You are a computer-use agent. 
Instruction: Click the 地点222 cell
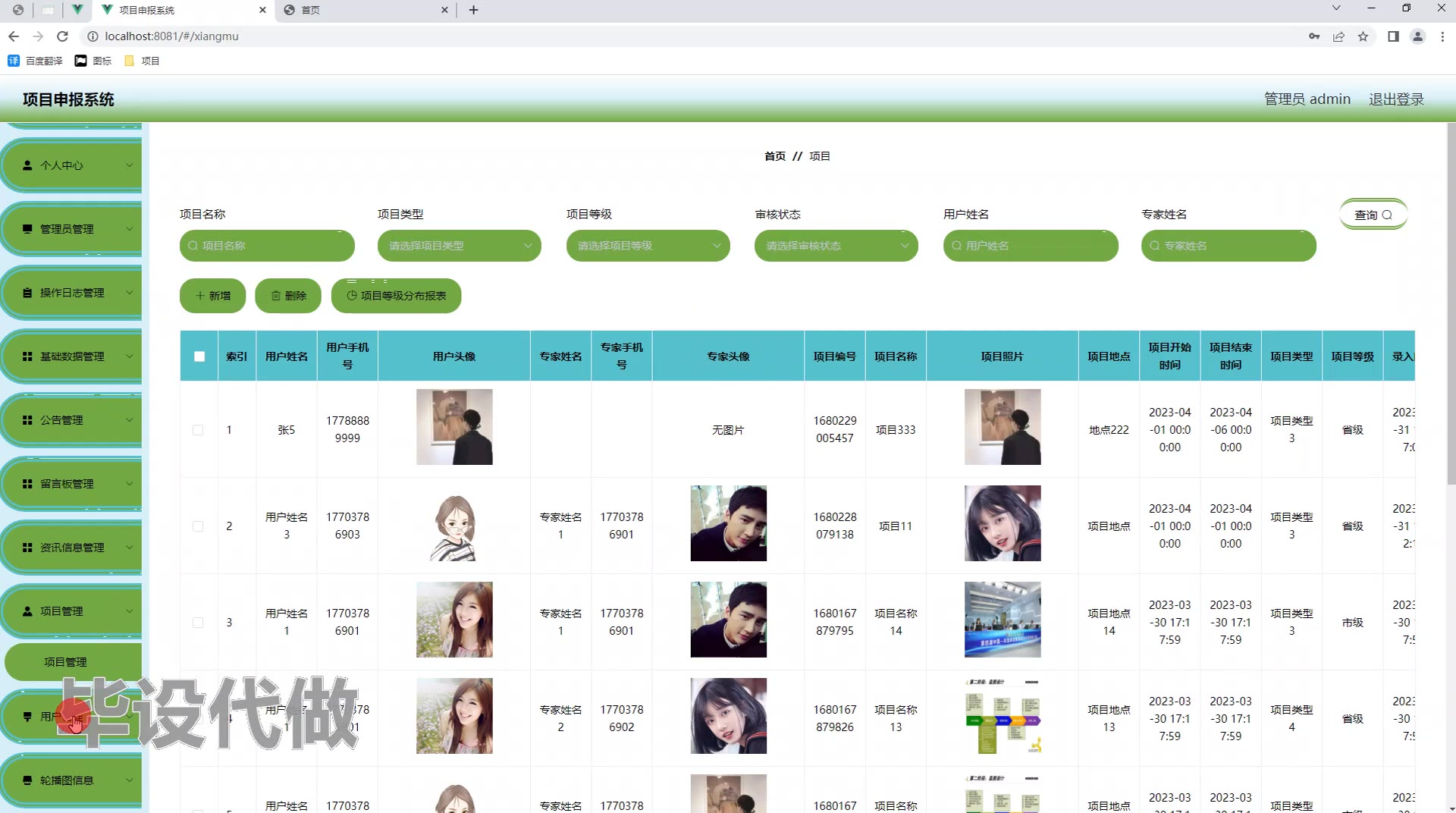tap(1109, 430)
